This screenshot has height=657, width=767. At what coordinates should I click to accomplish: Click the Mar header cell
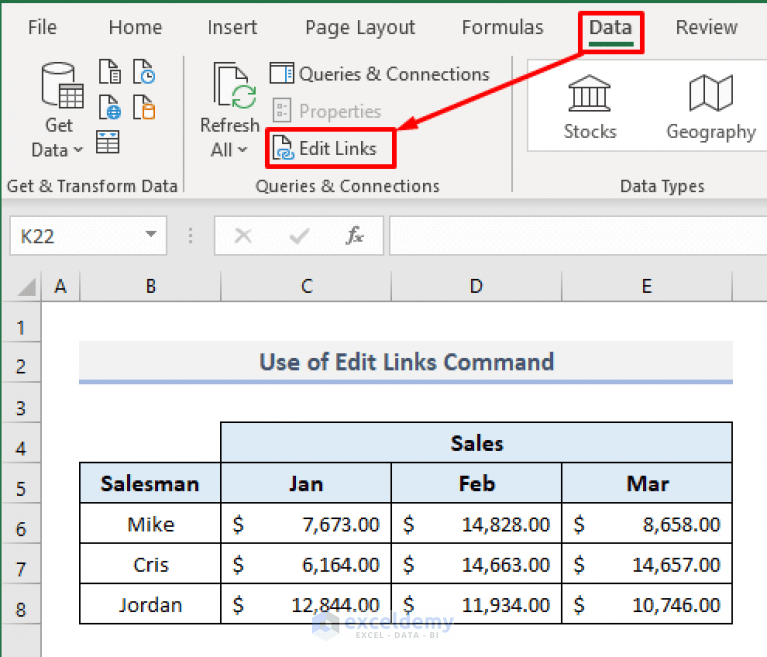(647, 483)
